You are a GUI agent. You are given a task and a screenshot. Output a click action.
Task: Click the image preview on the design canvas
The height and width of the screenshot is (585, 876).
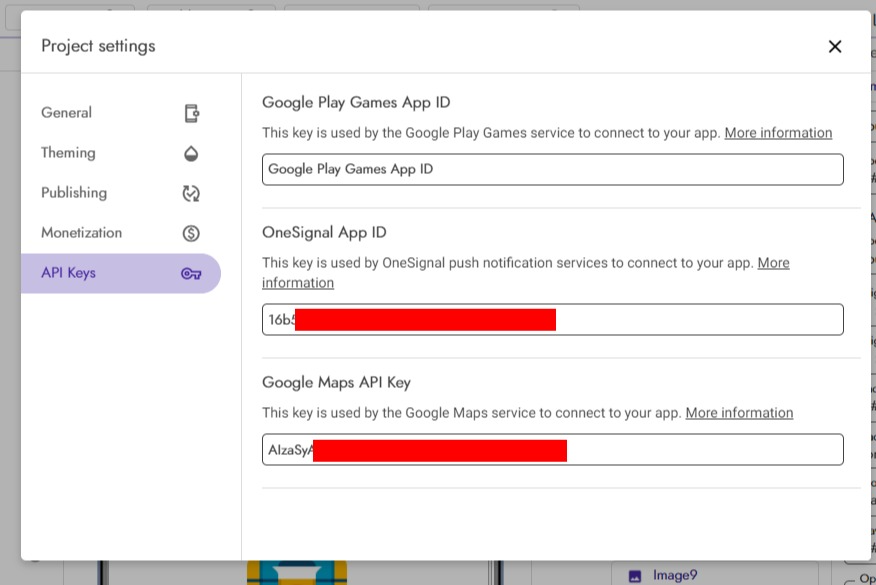(296, 573)
